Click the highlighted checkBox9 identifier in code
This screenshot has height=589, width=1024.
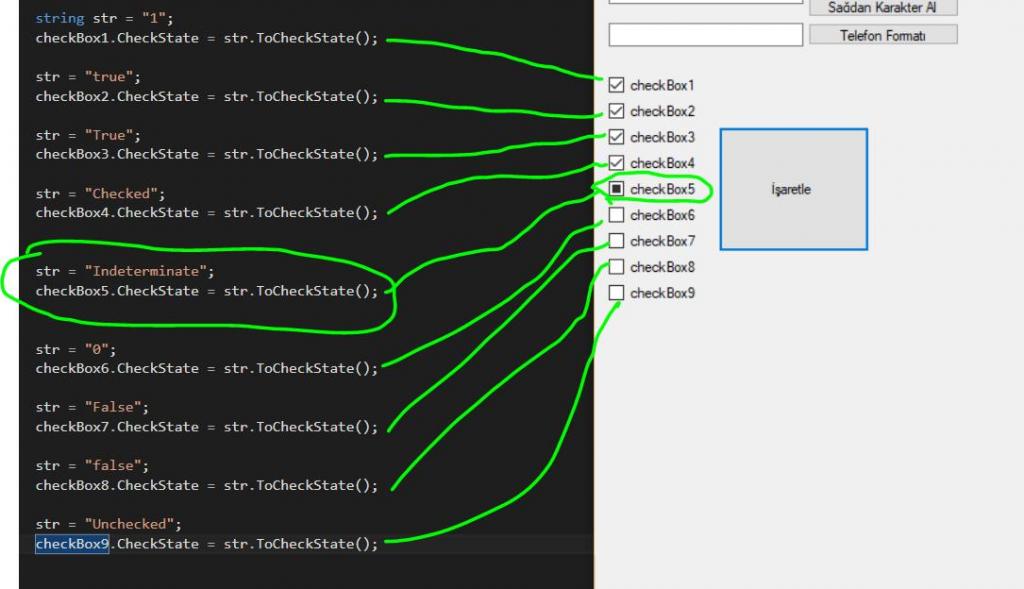(x=71, y=544)
